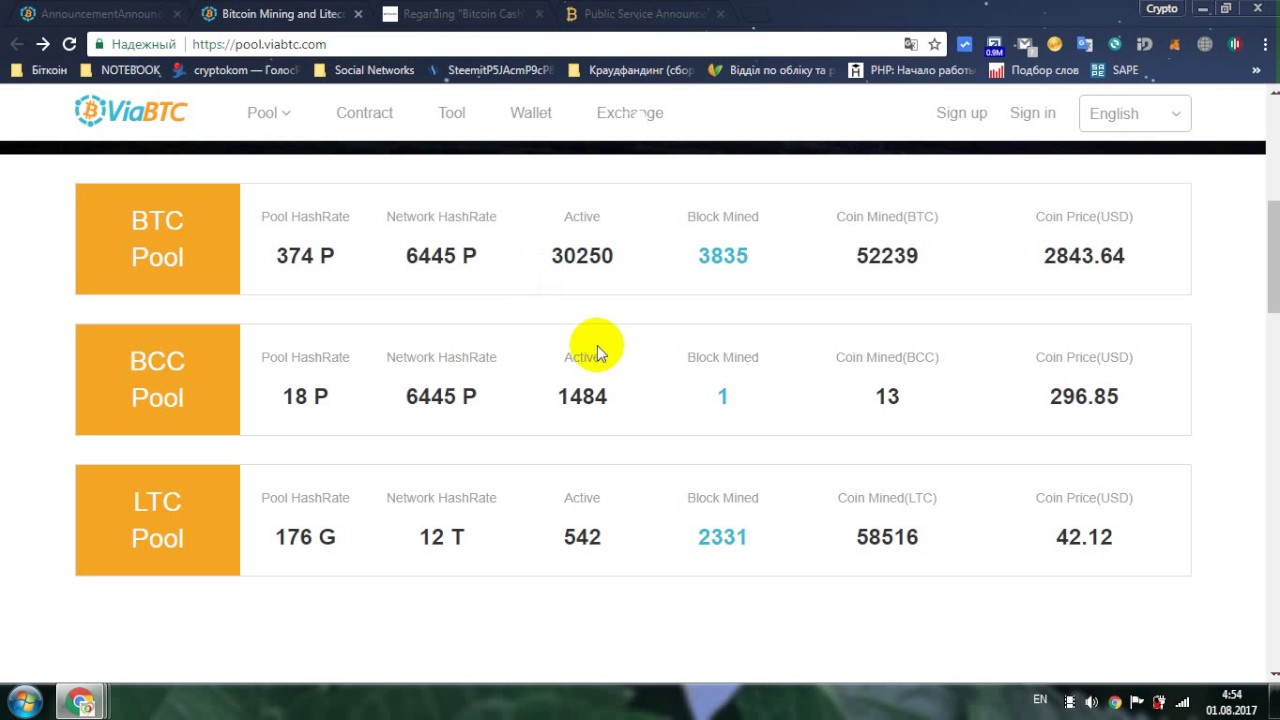The height and width of the screenshot is (720, 1280).
Task: Go forward with the browser arrow
Action: coord(42,44)
